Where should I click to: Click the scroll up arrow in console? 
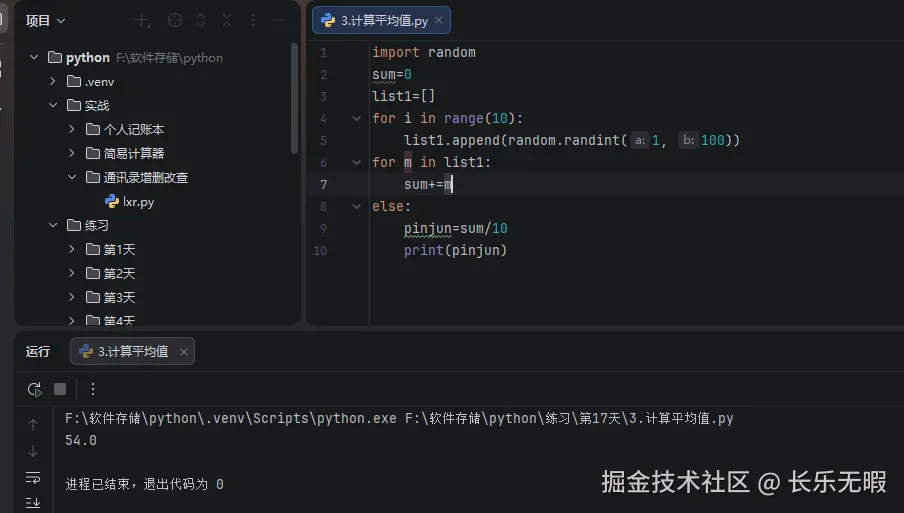[x=33, y=425]
